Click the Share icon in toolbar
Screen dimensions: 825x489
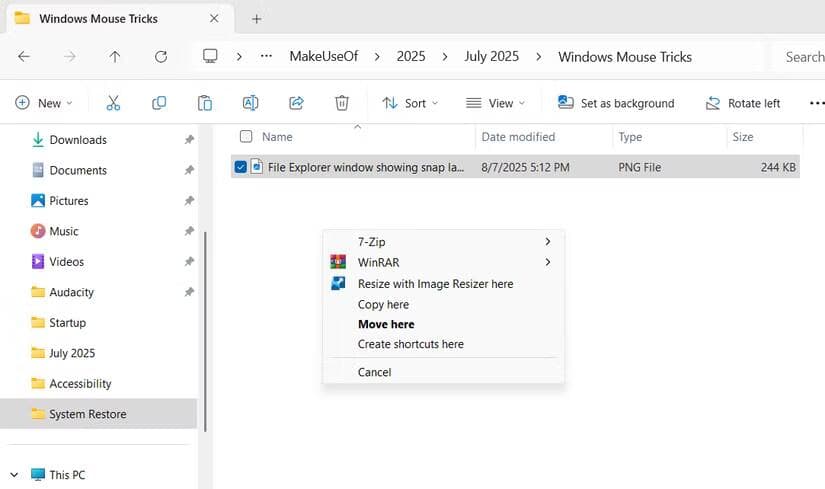coord(296,103)
